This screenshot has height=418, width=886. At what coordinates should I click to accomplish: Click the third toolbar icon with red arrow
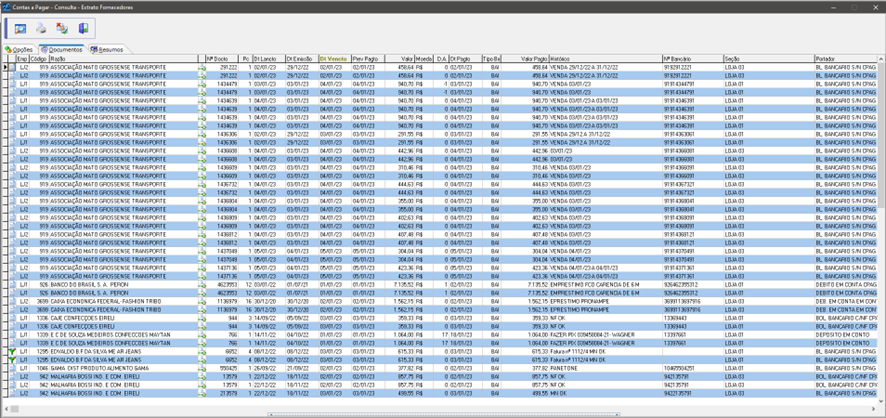click(x=62, y=29)
